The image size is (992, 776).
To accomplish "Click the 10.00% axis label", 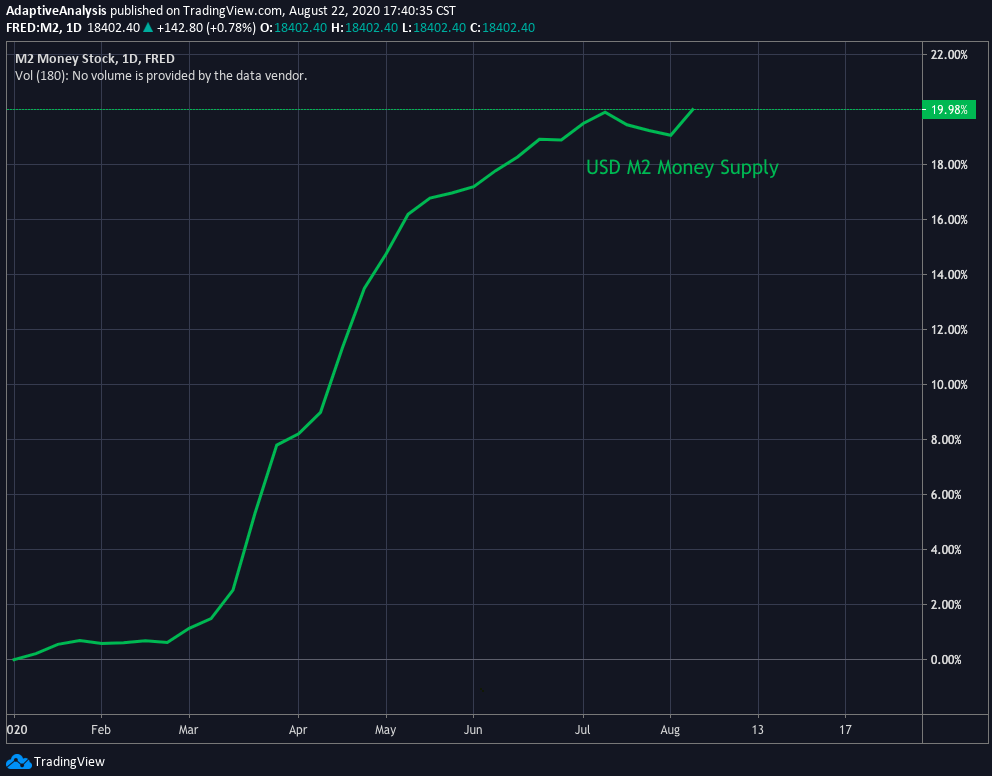I will pyautogui.click(x=949, y=385).
